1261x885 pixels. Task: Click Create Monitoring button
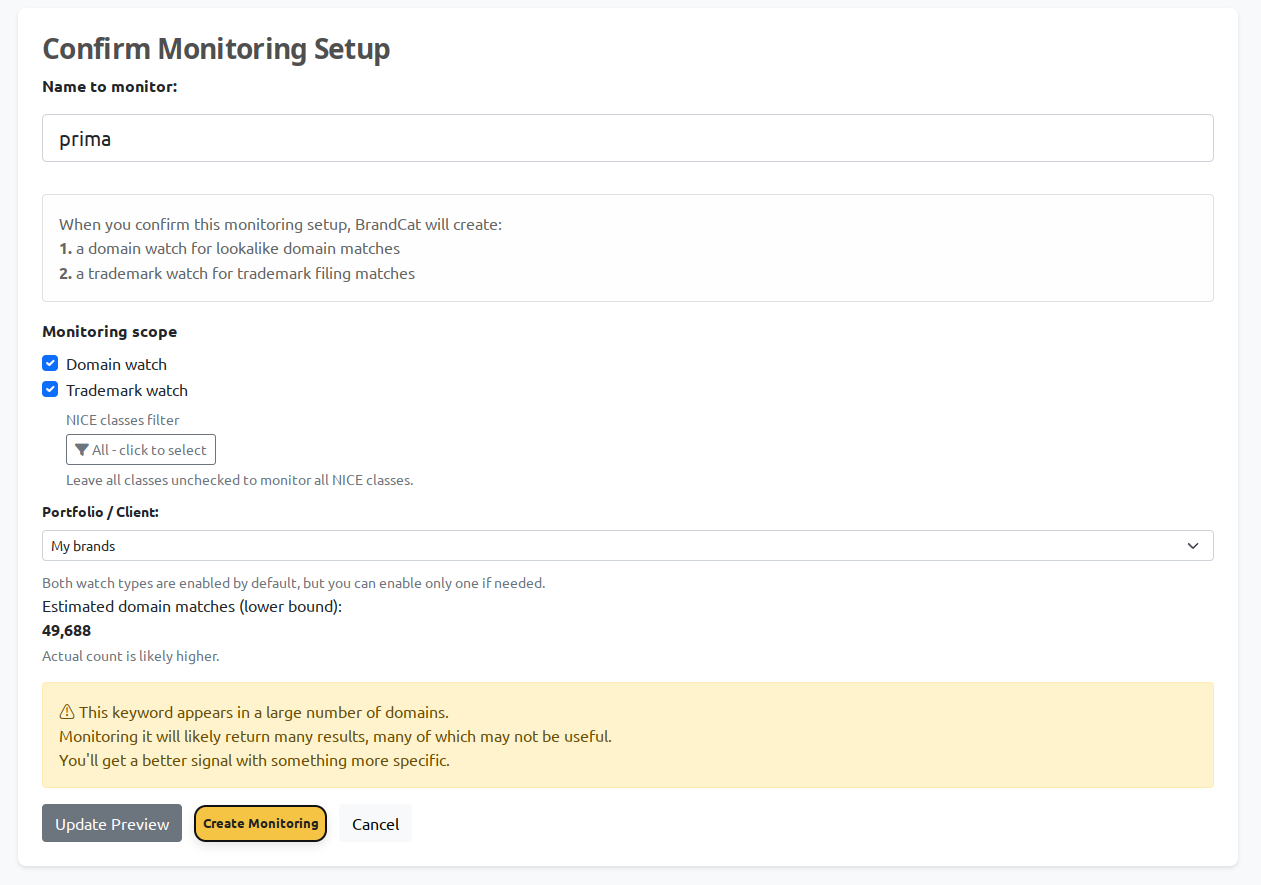tap(260, 823)
